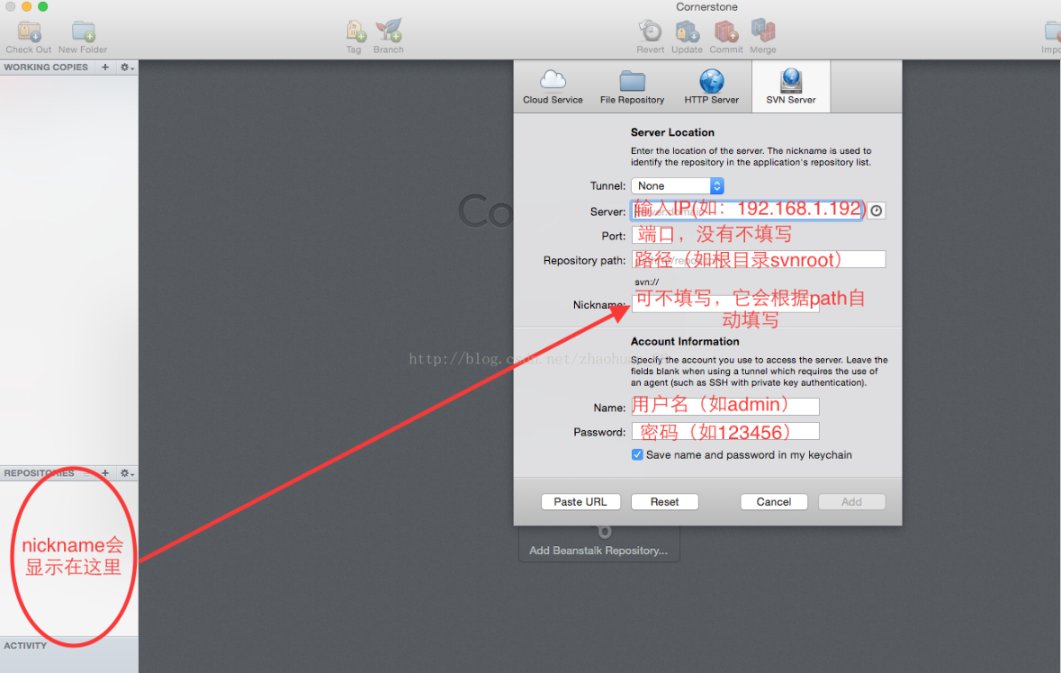Click the Paste URL button
Screen dimensions: 1061x673
pos(581,502)
